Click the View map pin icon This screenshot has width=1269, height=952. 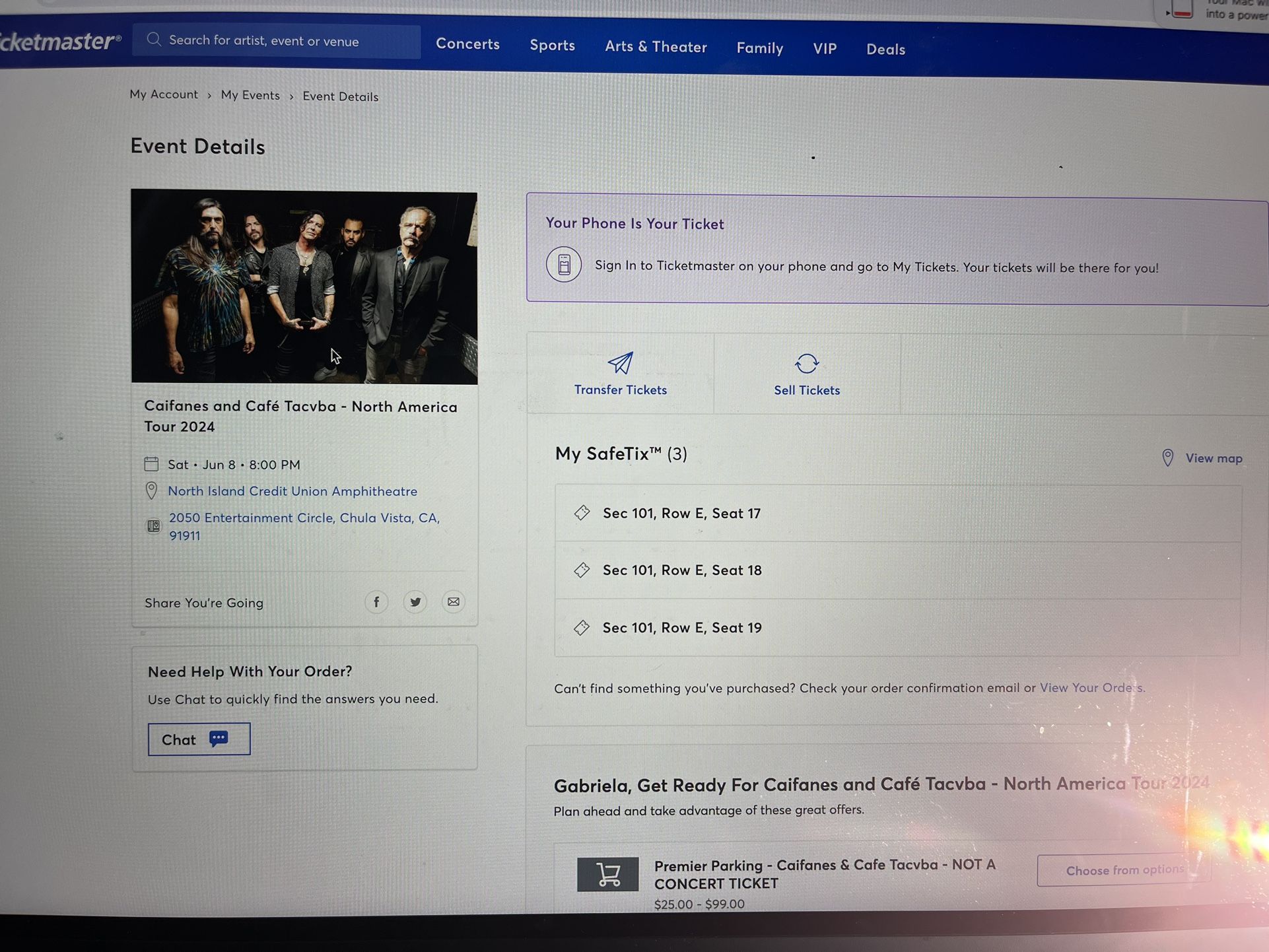[1167, 458]
